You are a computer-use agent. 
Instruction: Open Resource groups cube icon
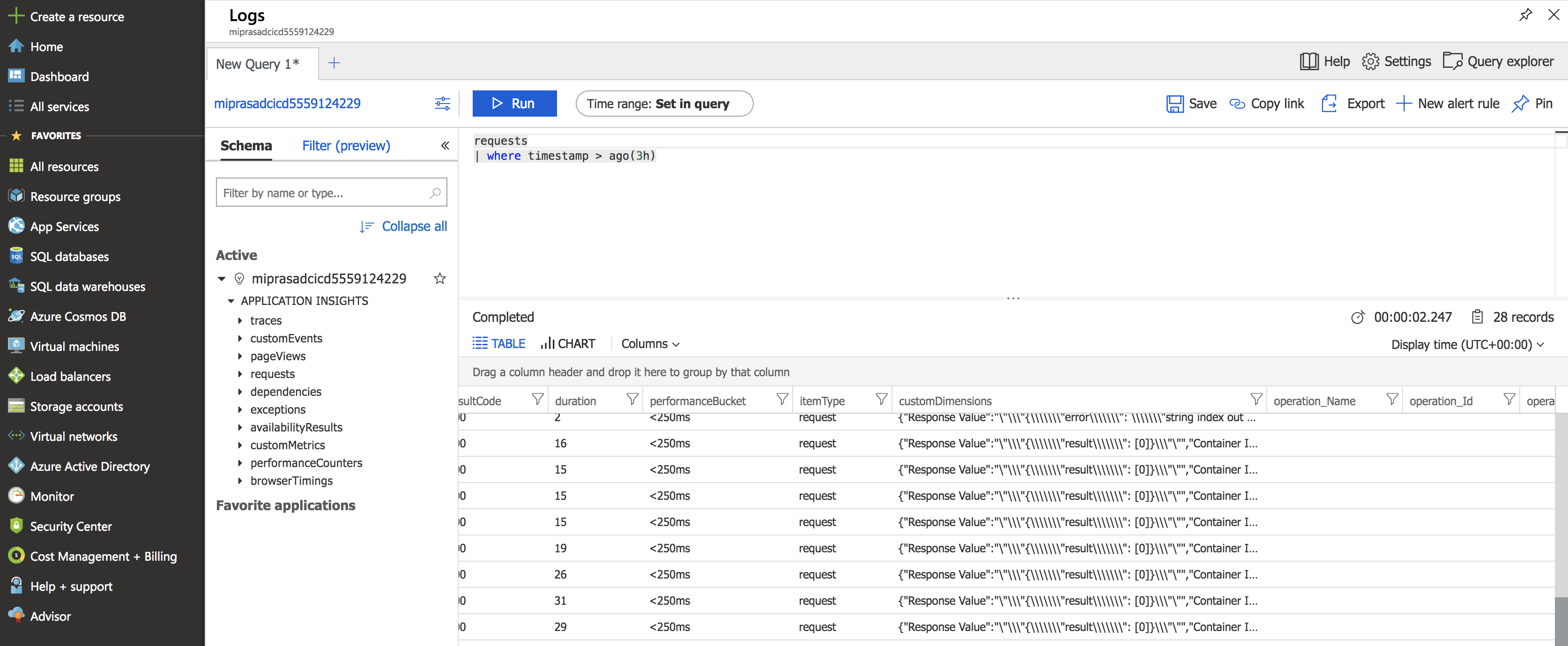[16, 196]
